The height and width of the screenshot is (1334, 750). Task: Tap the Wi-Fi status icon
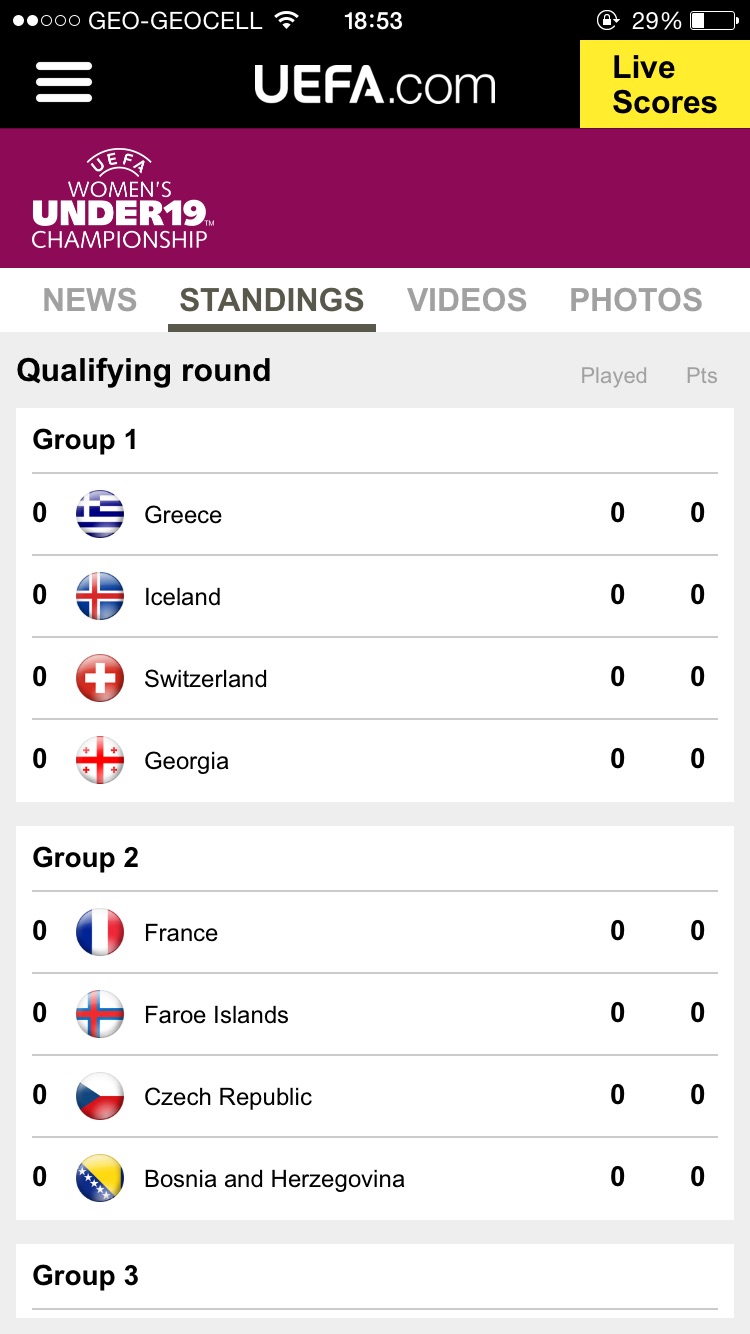click(x=287, y=20)
